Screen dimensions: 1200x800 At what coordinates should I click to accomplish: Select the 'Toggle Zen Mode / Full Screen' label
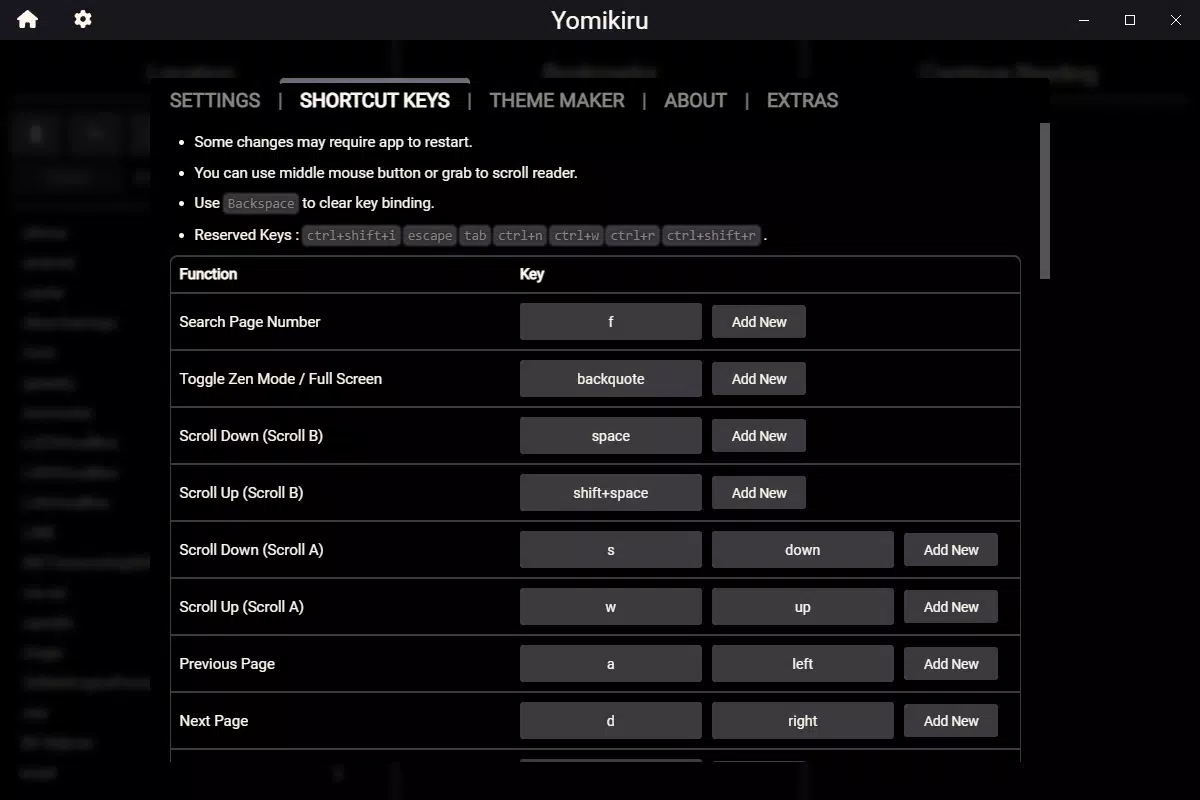point(281,379)
